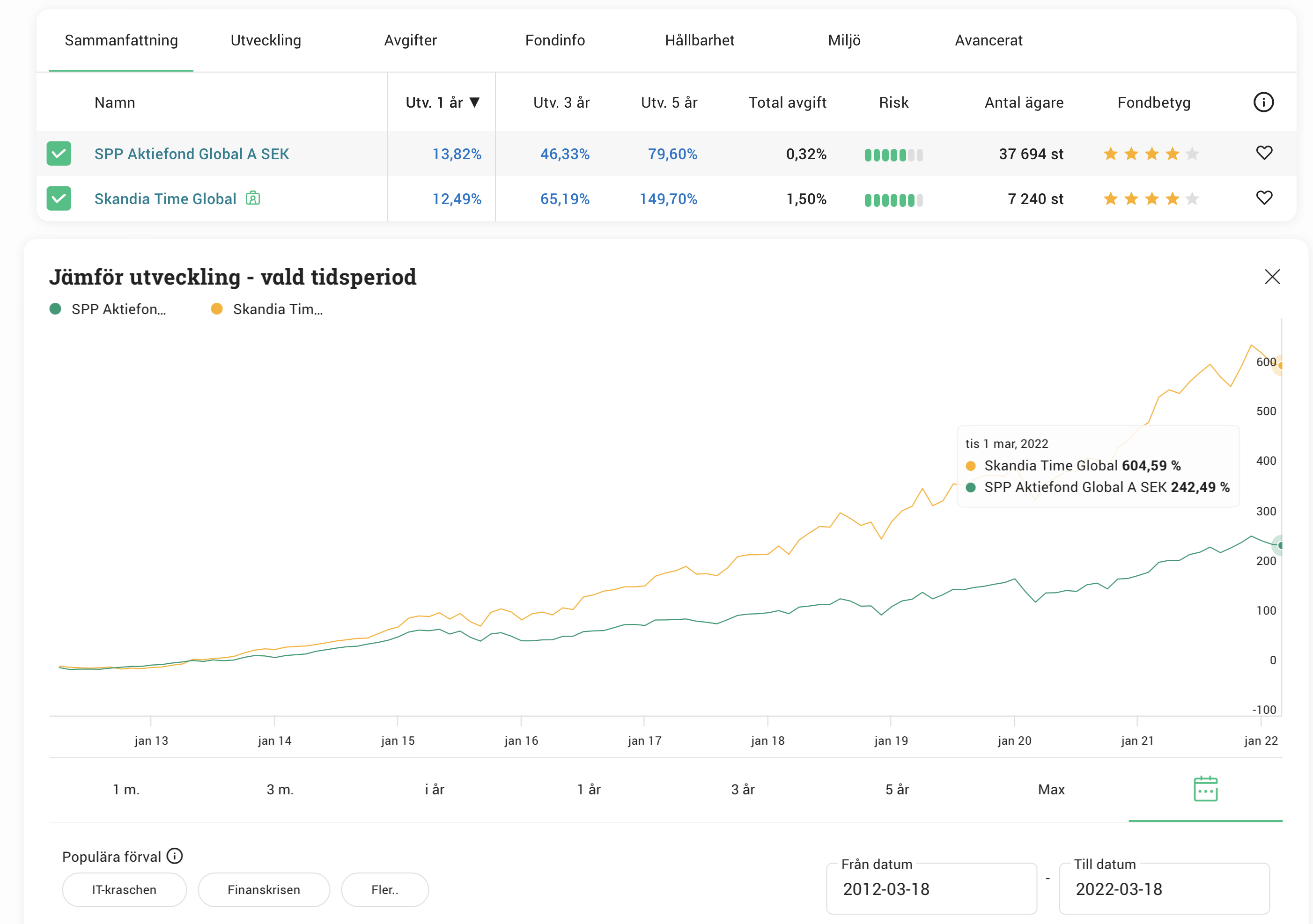The width and height of the screenshot is (1313, 924).
Task: Open info icon next to Populära förval
Action: pos(174,856)
